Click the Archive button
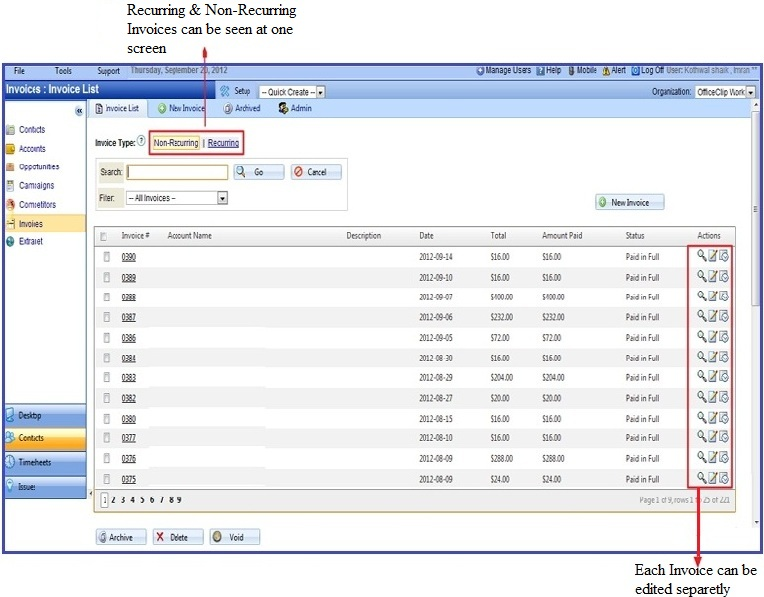 coord(121,537)
